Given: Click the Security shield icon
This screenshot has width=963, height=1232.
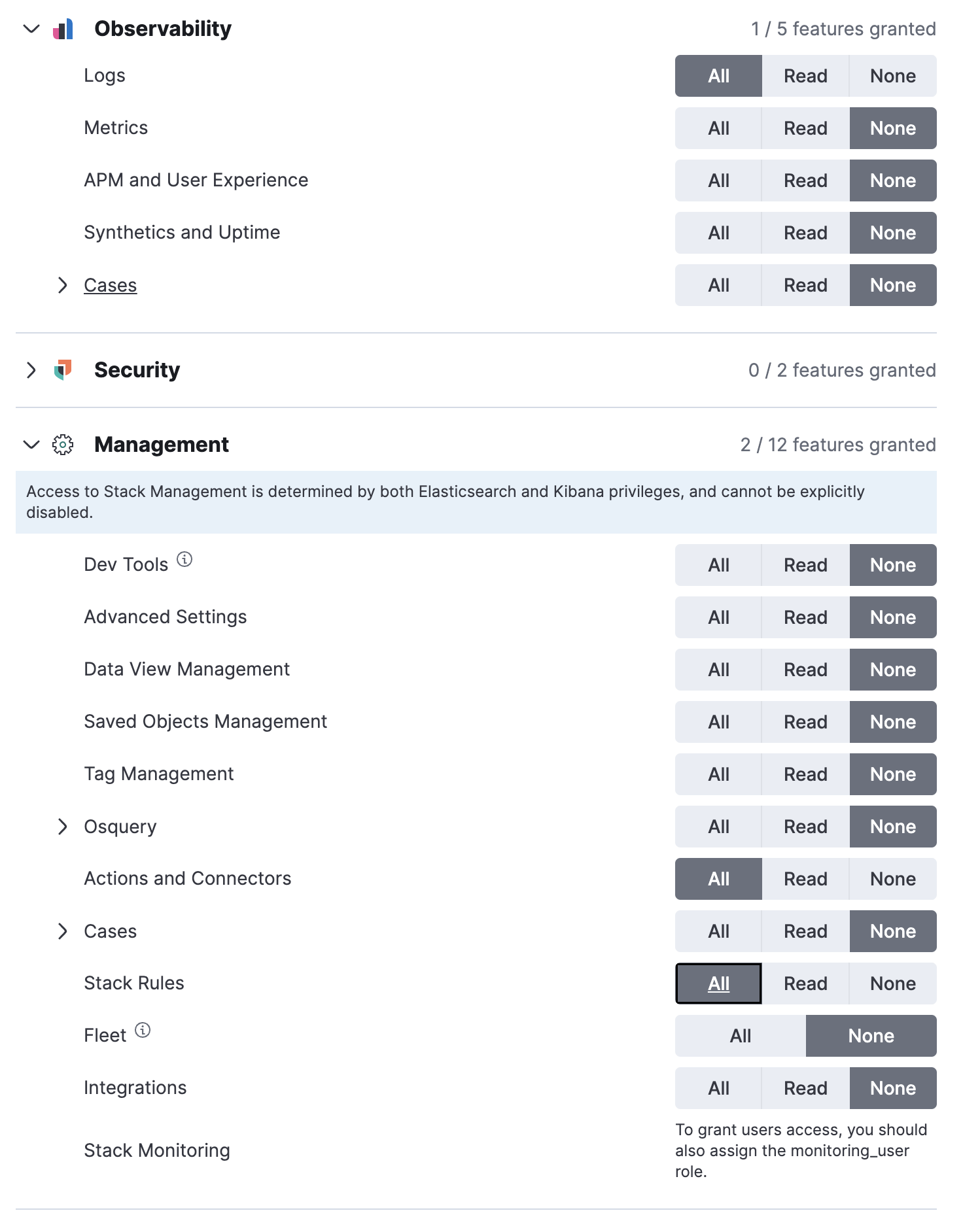Looking at the screenshot, I should click(63, 369).
